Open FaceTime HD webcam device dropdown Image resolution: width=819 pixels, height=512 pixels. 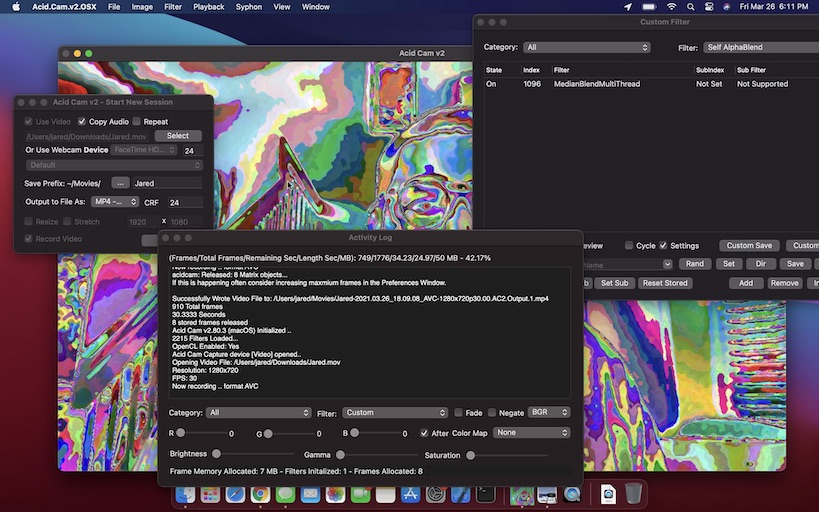click(x=144, y=150)
